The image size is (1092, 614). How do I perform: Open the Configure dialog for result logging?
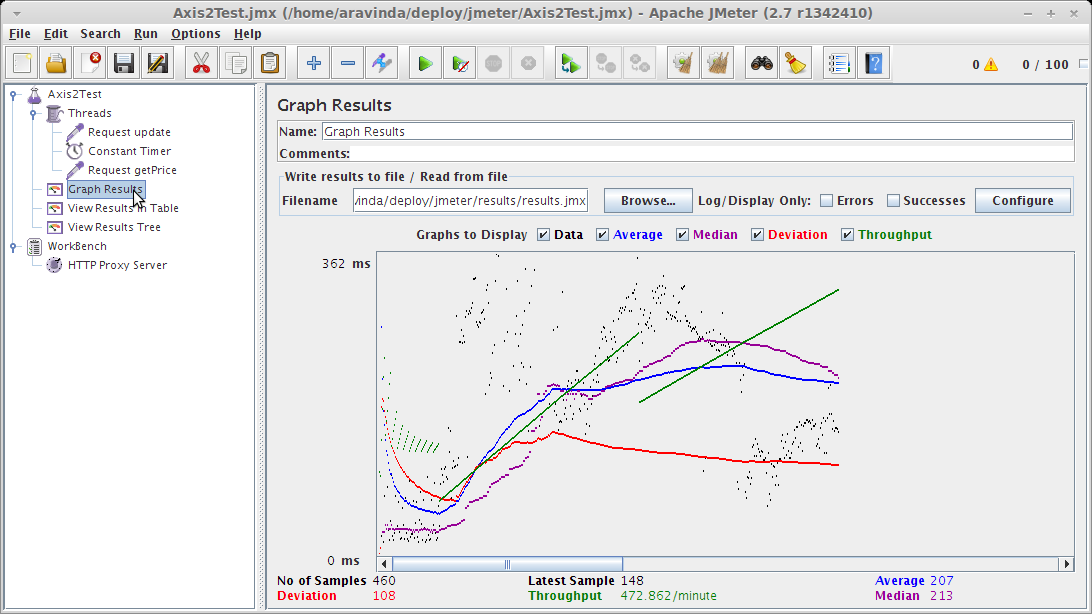pos(1022,200)
